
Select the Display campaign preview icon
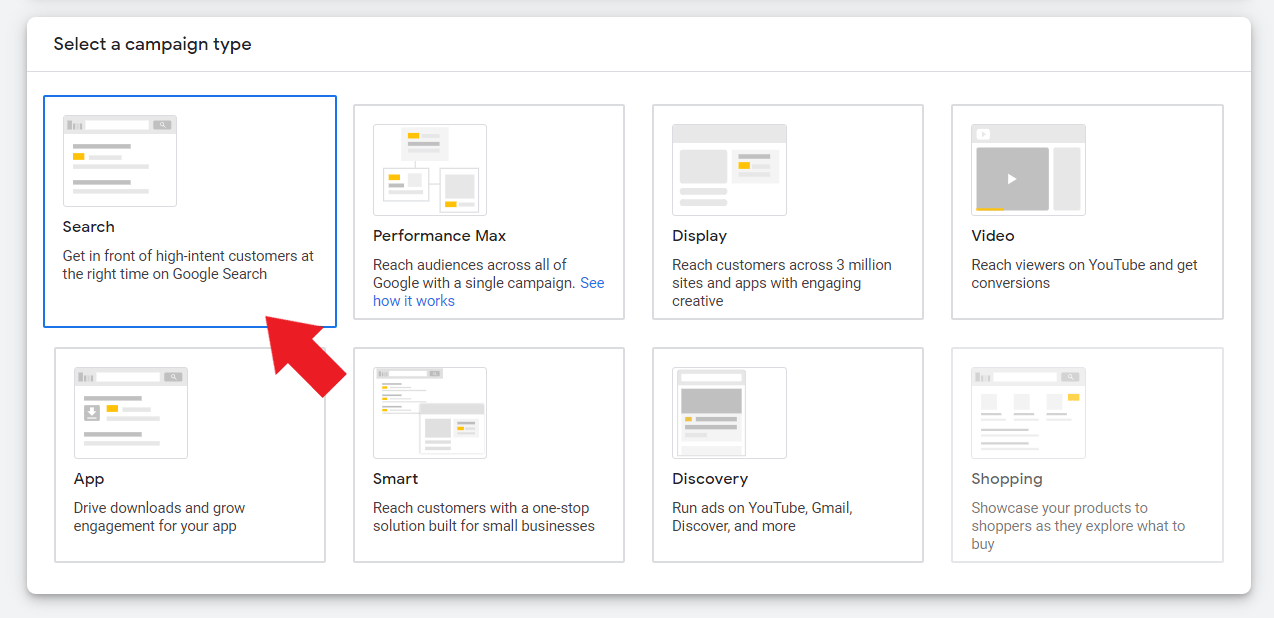tap(729, 169)
